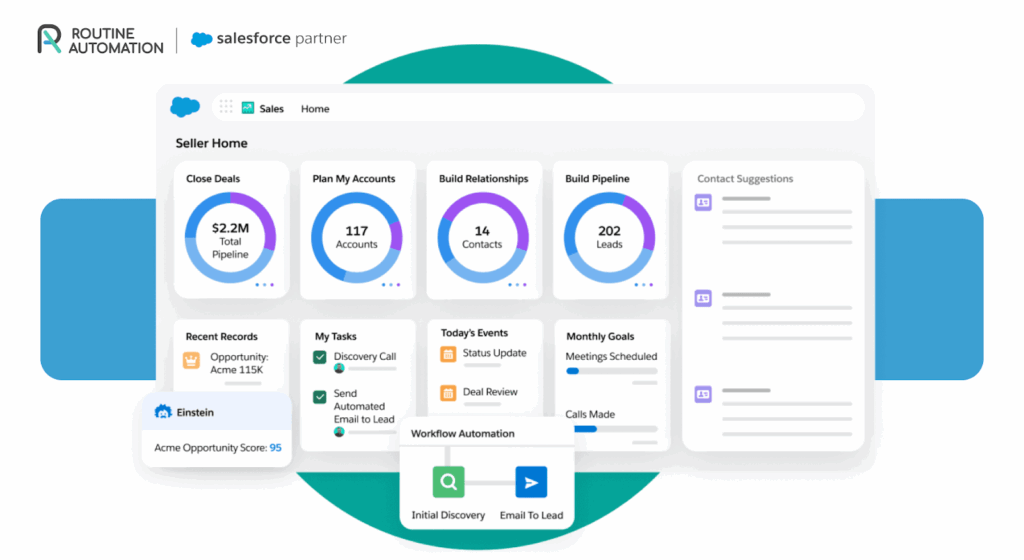Click the Meetings Scheduled progress bar

[611, 371]
